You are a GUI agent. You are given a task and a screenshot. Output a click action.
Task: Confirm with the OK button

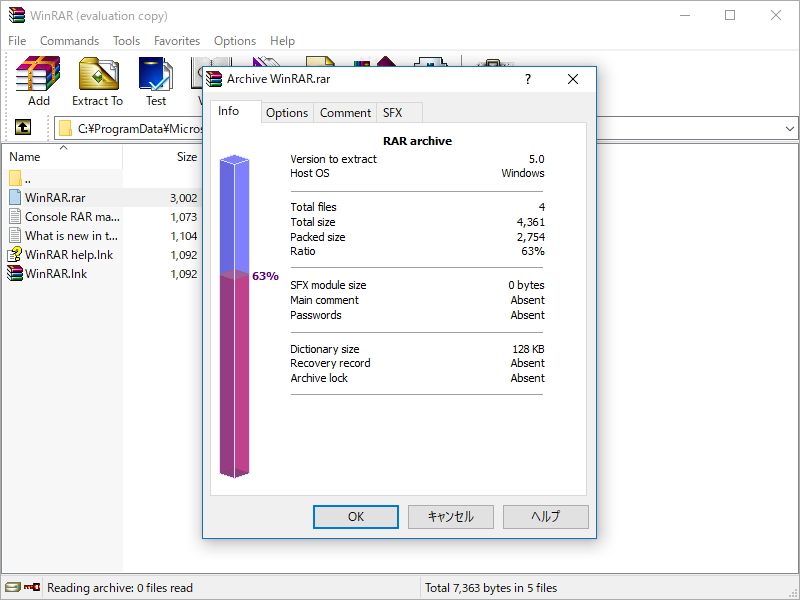356,517
